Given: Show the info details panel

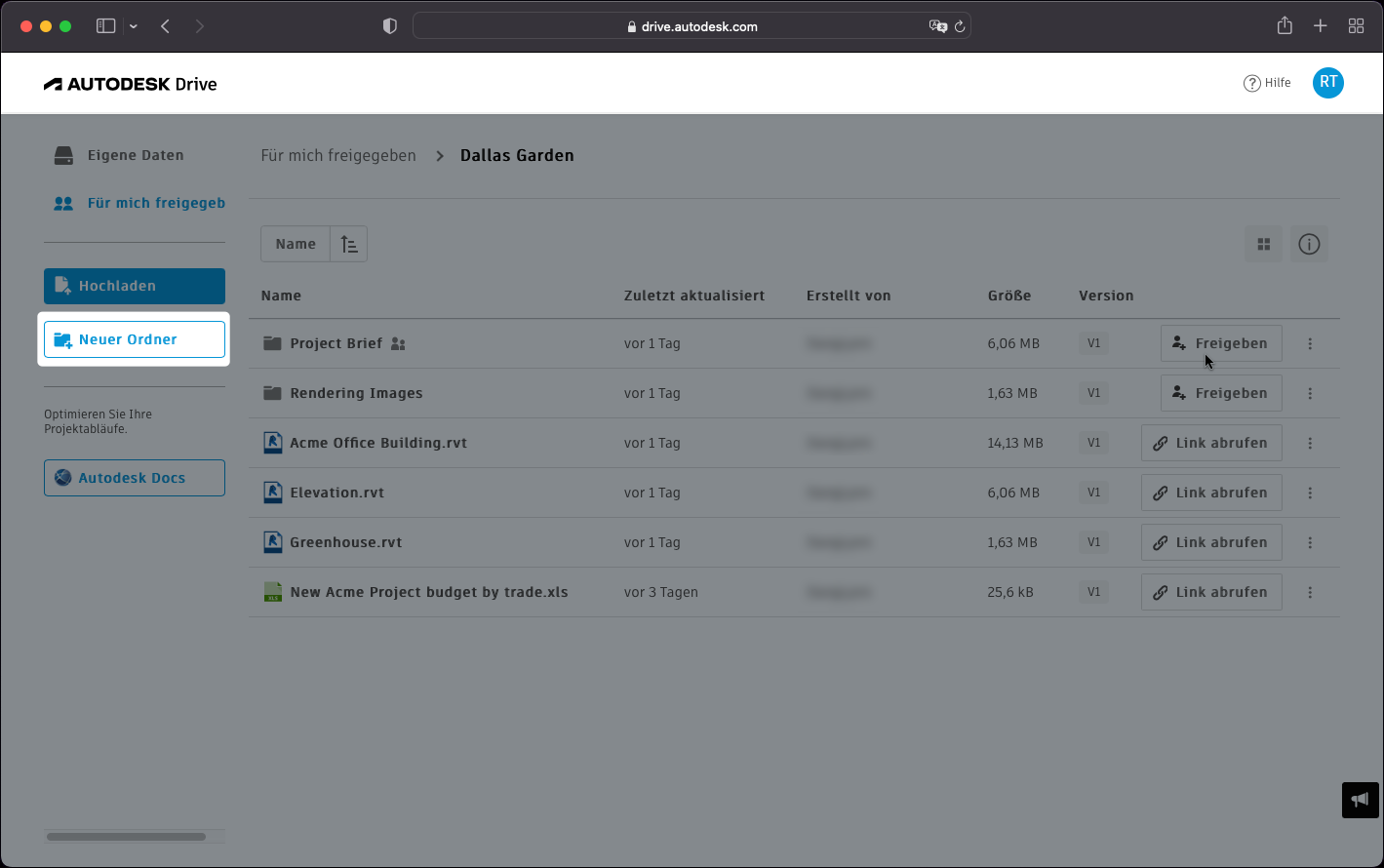Looking at the screenshot, I should click(1309, 244).
